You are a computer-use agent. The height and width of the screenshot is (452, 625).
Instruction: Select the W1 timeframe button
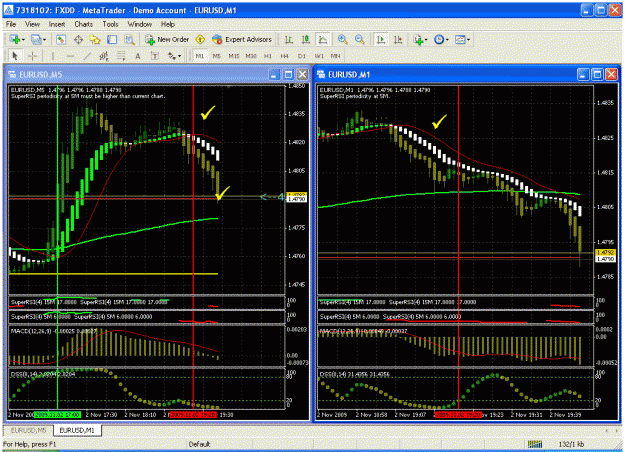319,56
